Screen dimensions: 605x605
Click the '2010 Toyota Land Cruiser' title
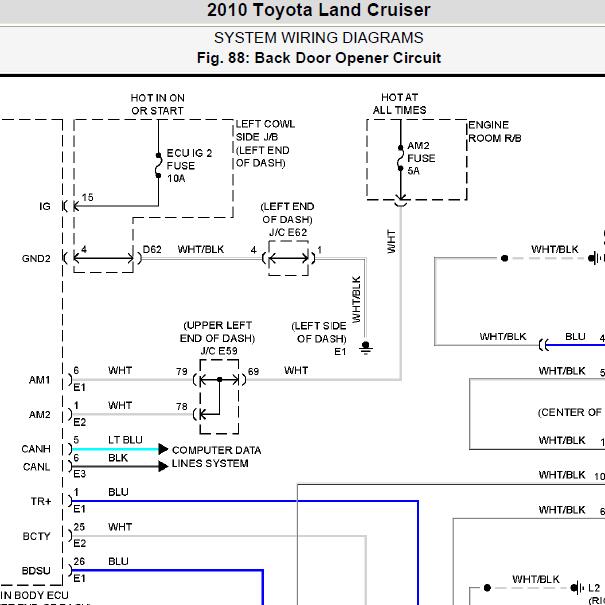(x=318, y=10)
